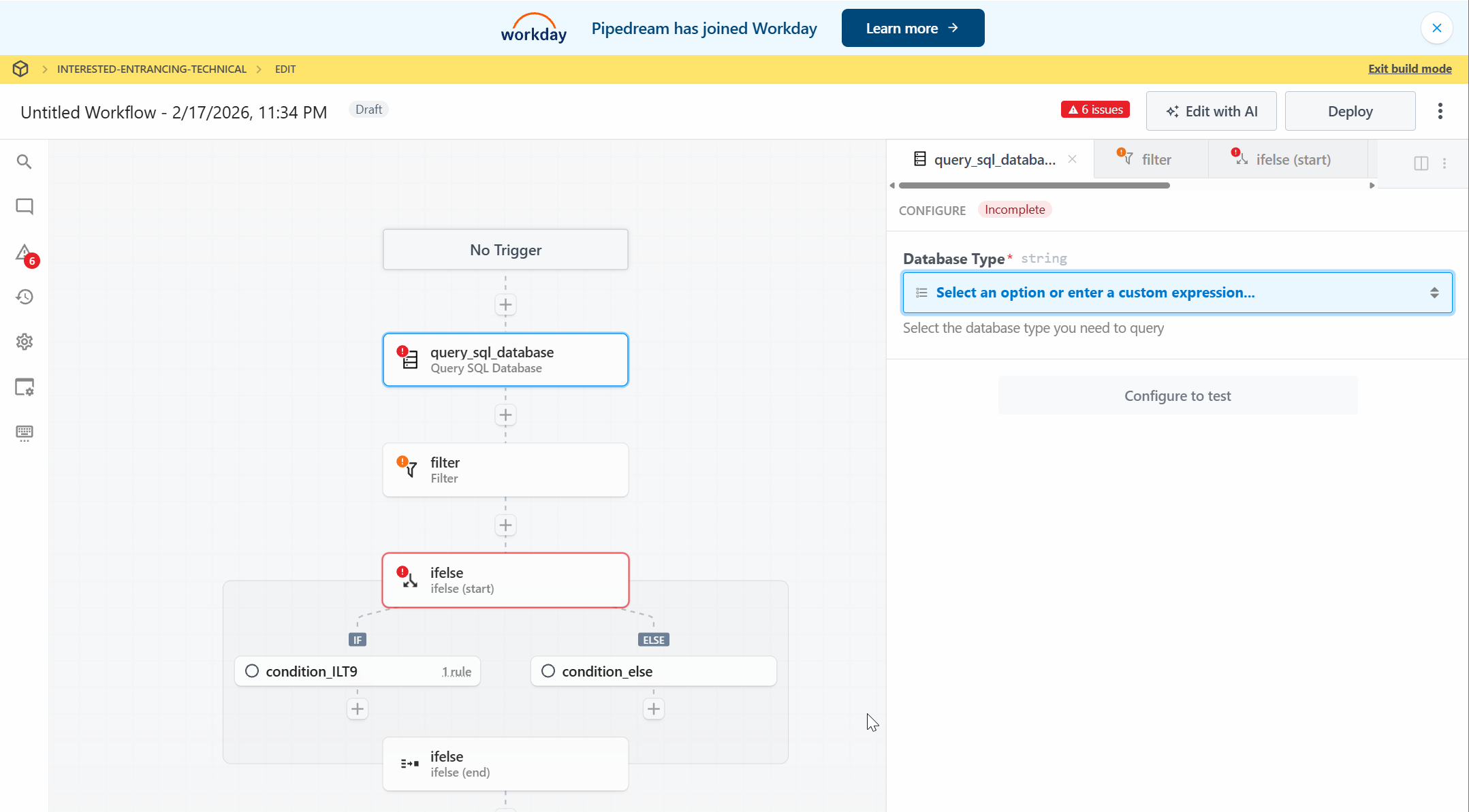Screen dimensions: 1469x812
Task: Click the tab strip horizontal scrollbar
Action: click(x=1034, y=185)
